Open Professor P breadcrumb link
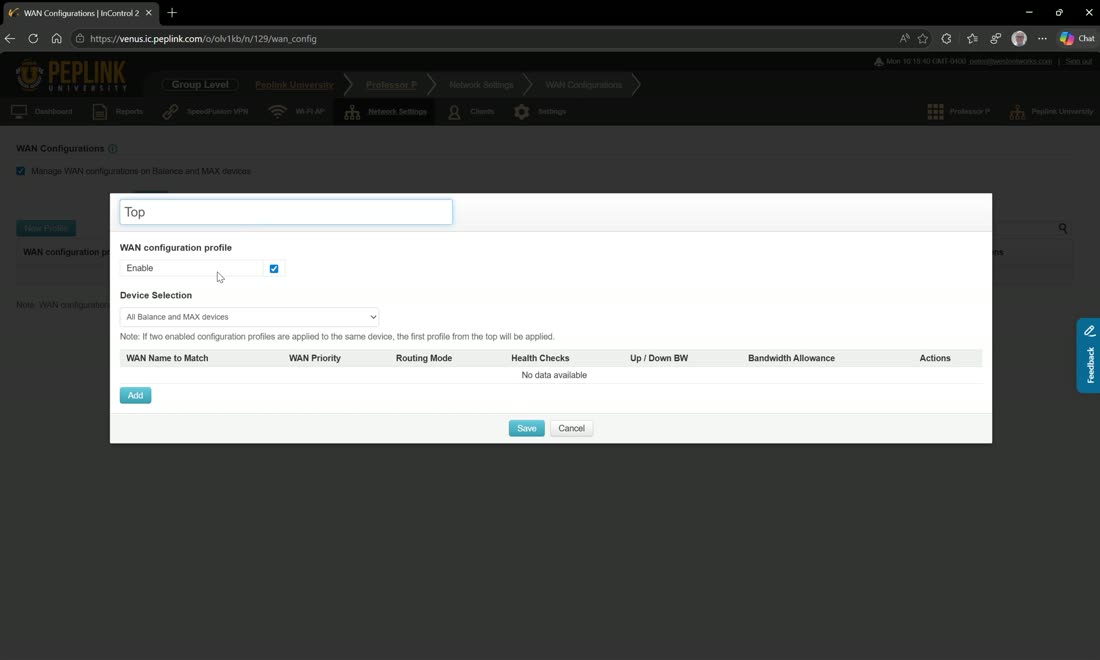Viewport: 1100px width, 660px height. pyautogui.click(x=391, y=85)
